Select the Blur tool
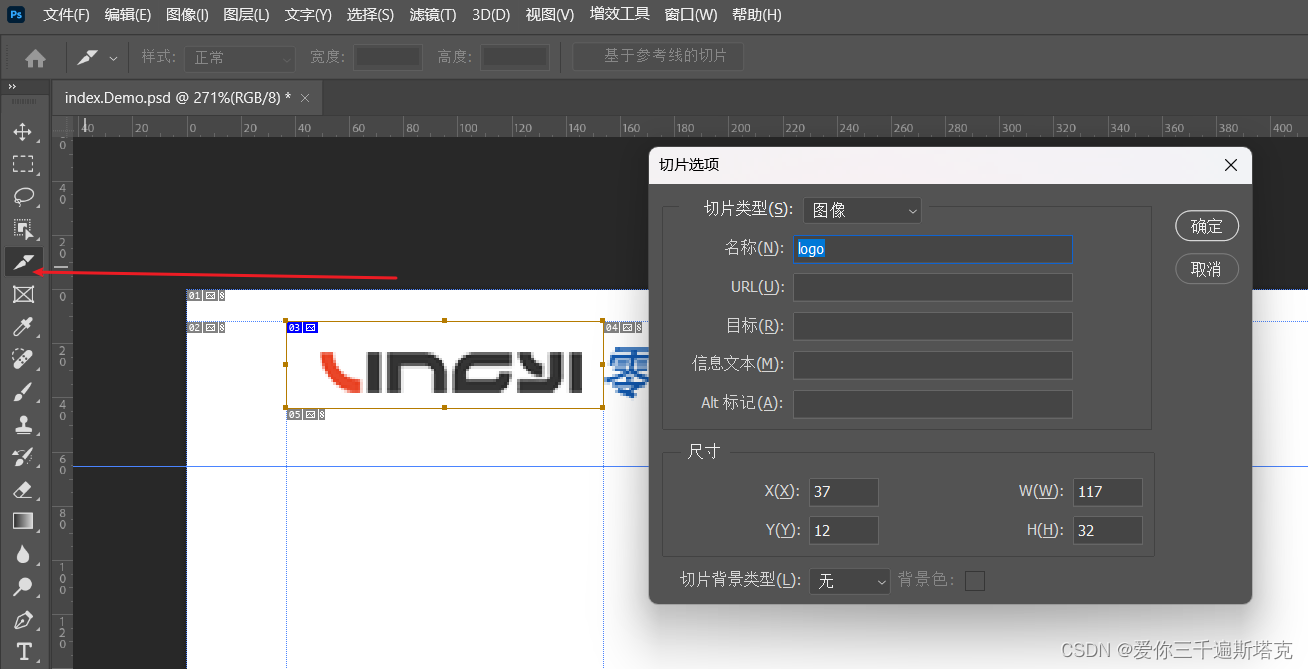 coord(23,554)
